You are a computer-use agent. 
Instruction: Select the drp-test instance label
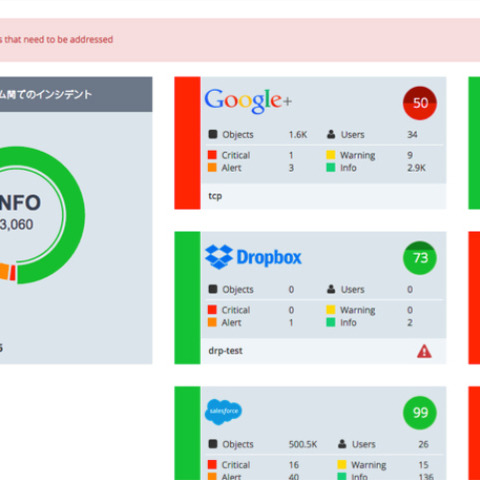tap(225, 351)
